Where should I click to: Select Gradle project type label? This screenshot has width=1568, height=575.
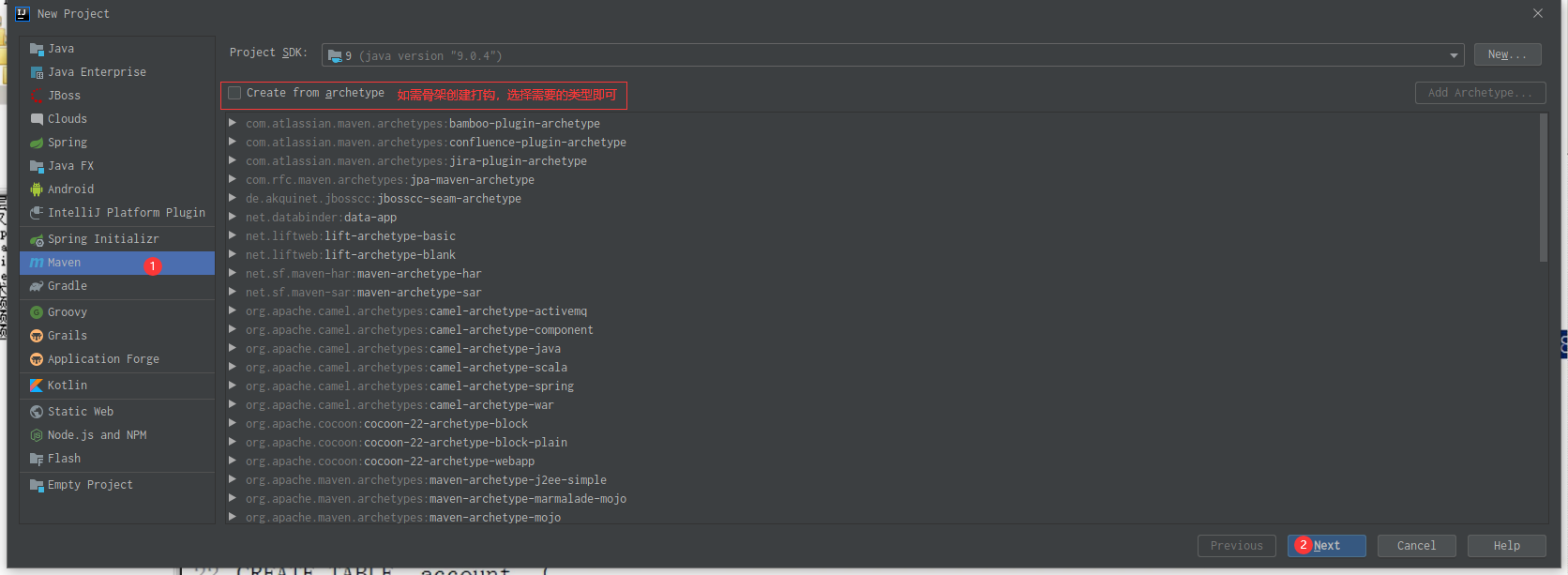click(x=68, y=286)
